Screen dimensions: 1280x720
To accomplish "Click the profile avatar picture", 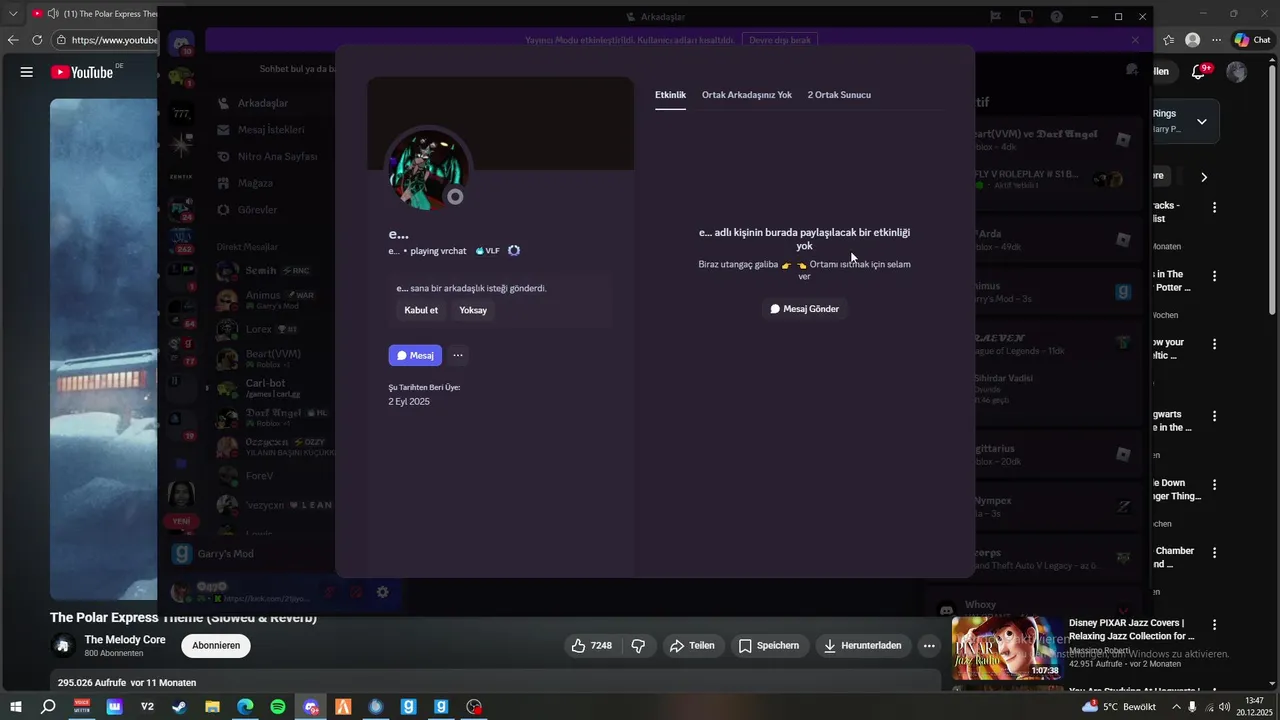I will tap(428, 170).
